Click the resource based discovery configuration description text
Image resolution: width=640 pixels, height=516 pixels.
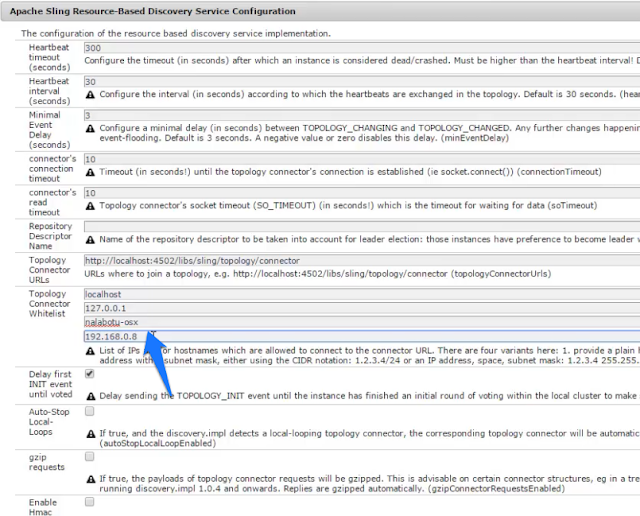176,33
